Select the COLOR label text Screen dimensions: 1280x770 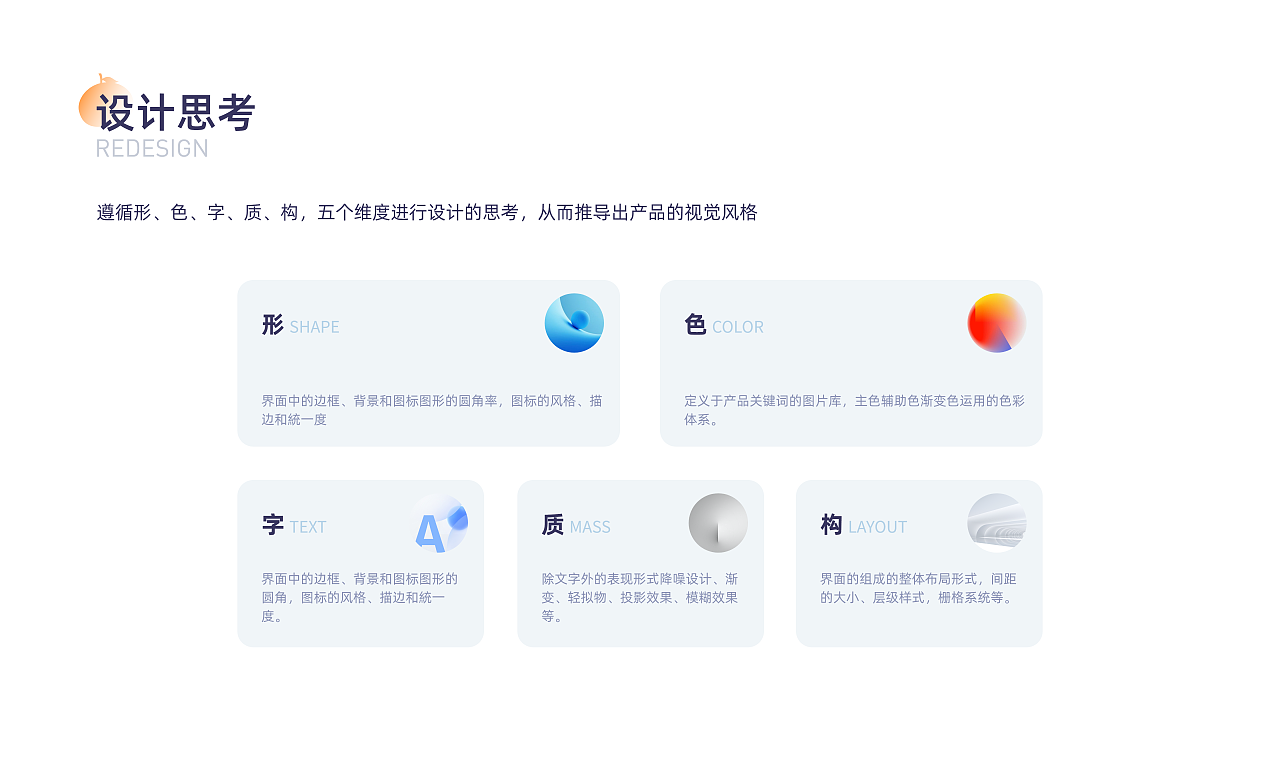737,327
